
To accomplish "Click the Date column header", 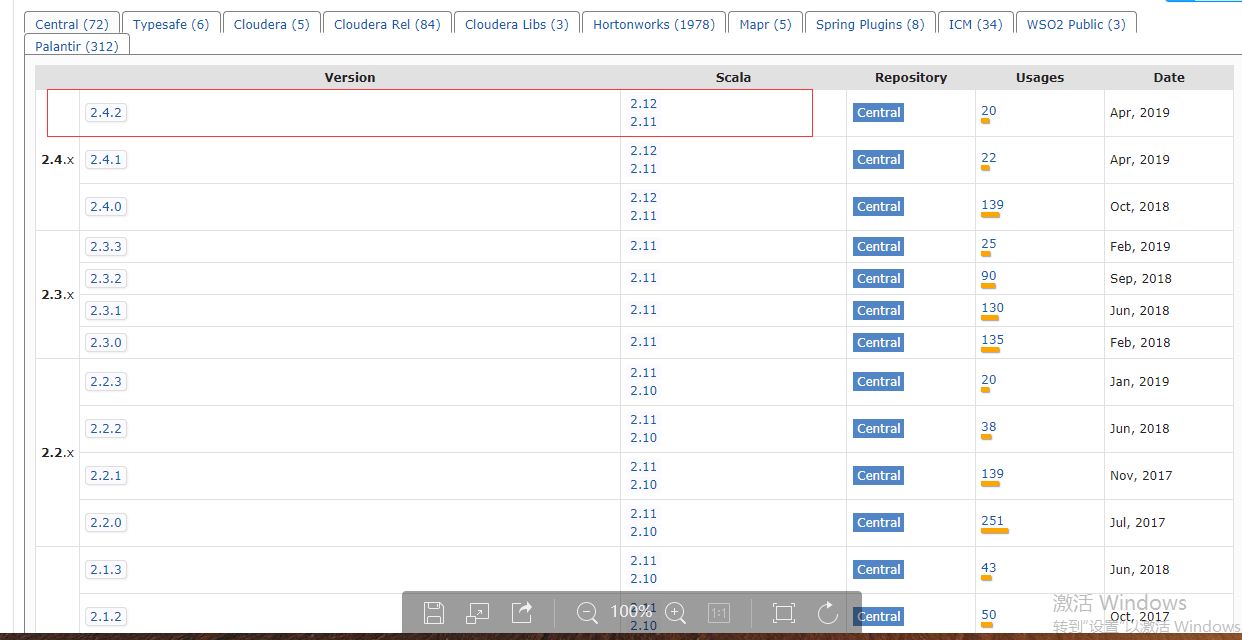I will pos(1169,77).
